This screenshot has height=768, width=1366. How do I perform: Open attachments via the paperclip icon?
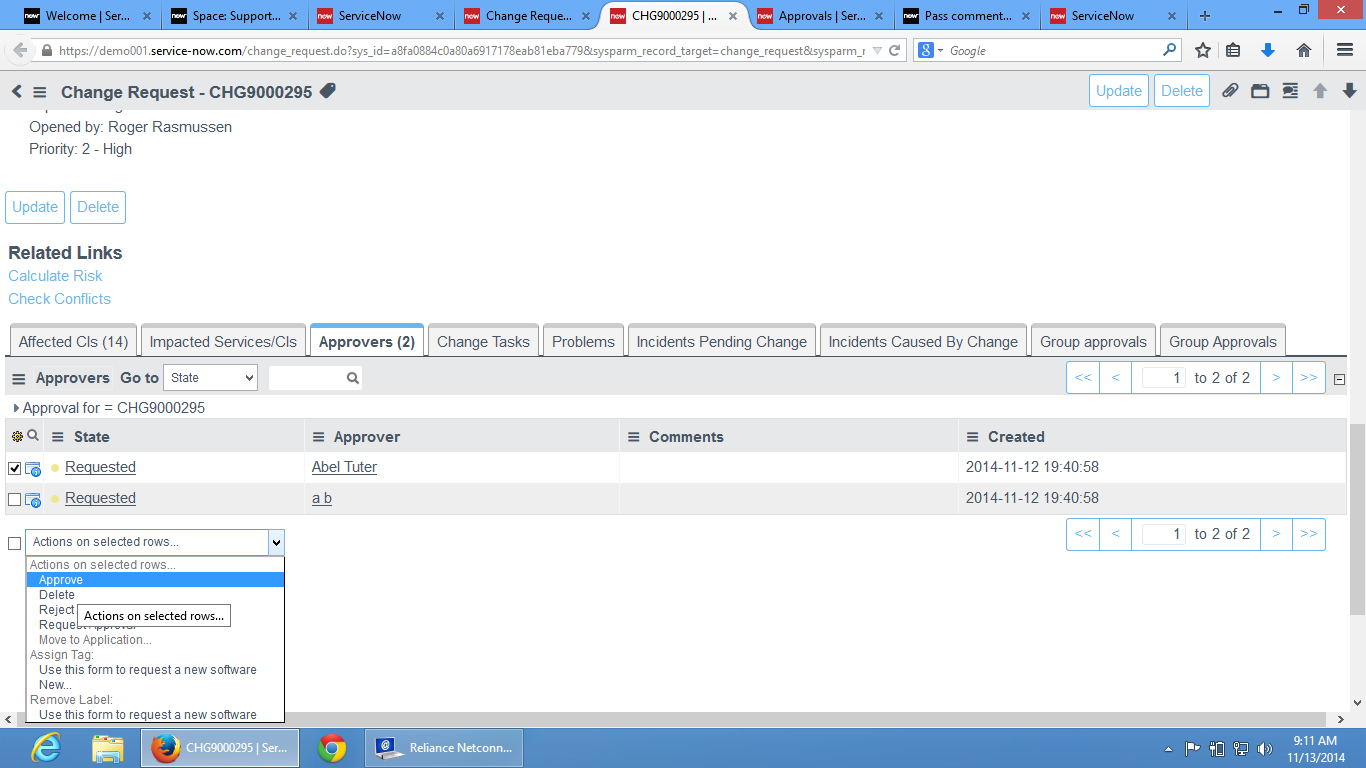point(1230,91)
